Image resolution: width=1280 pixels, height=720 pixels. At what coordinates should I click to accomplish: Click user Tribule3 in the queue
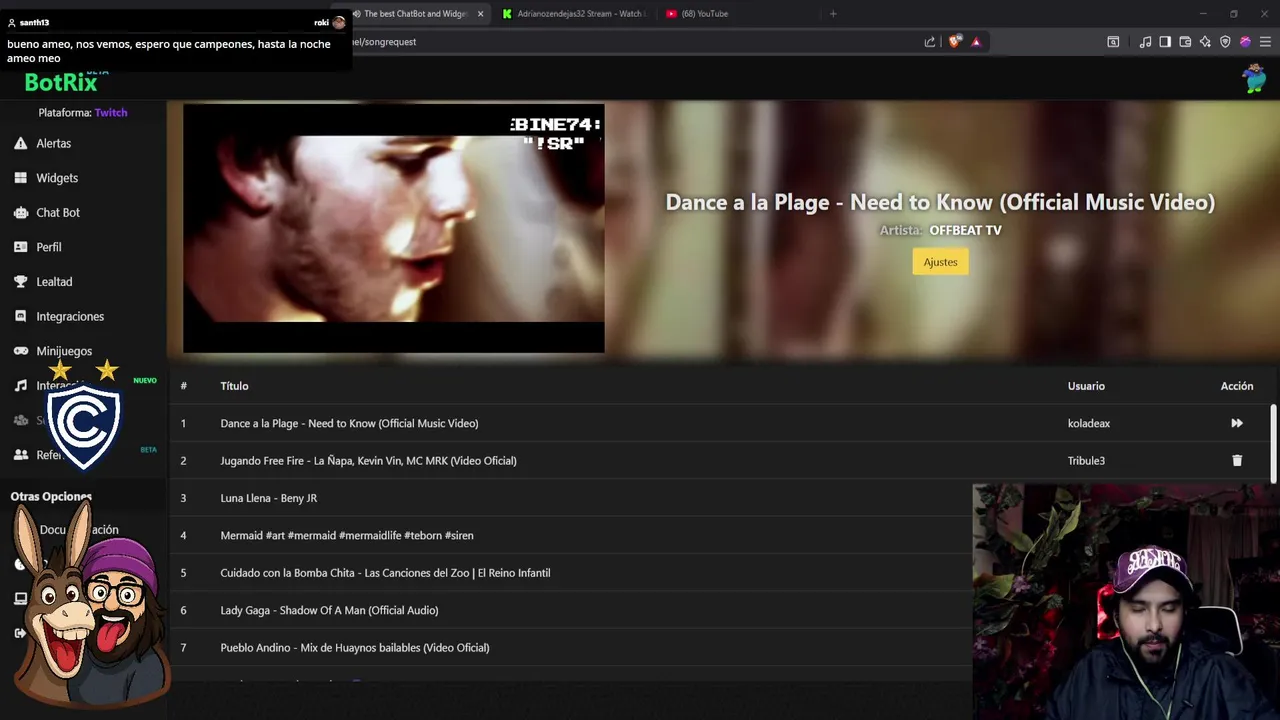[x=1086, y=461]
